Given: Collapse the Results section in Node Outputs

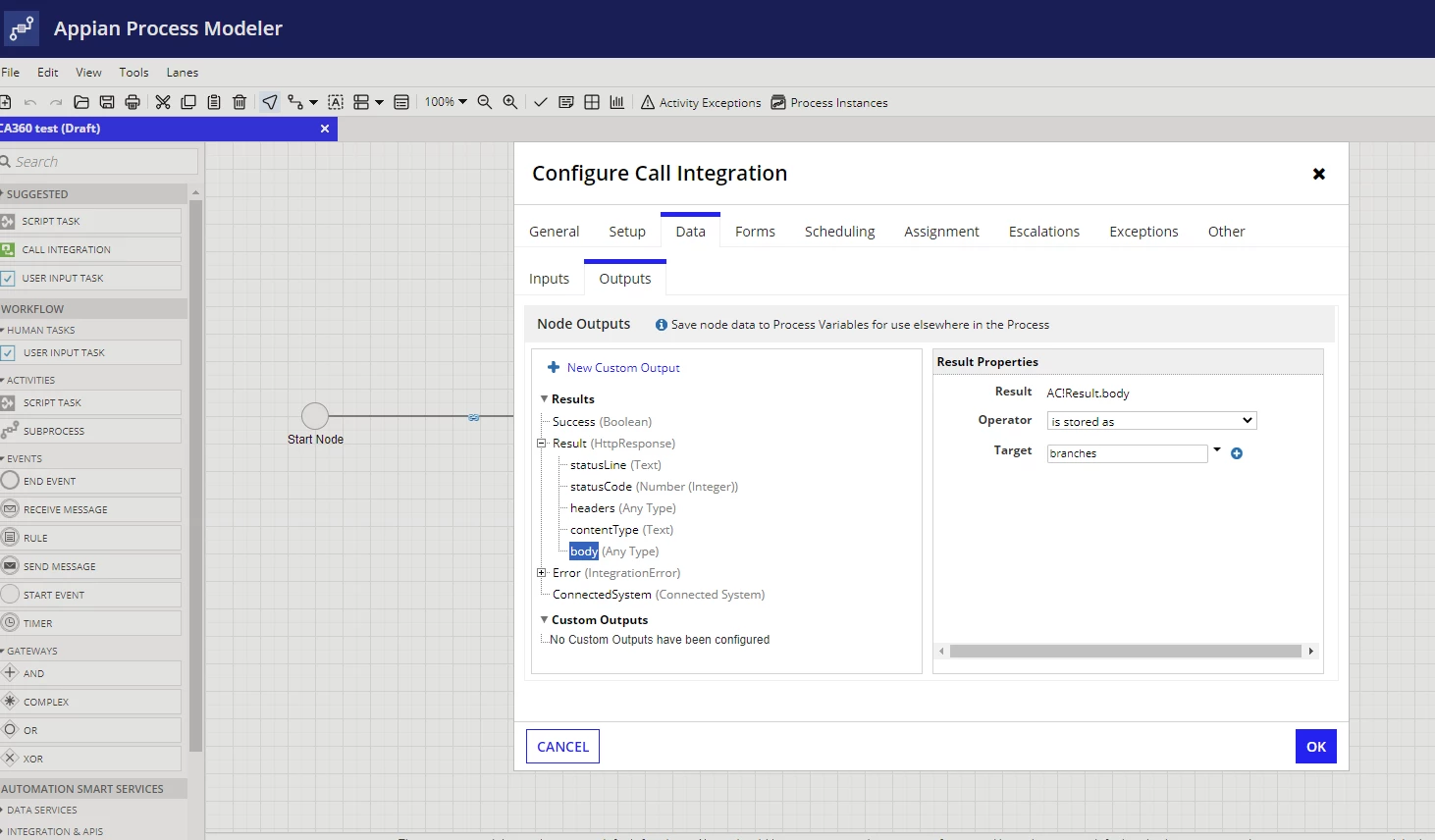Looking at the screenshot, I should click(545, 399).
